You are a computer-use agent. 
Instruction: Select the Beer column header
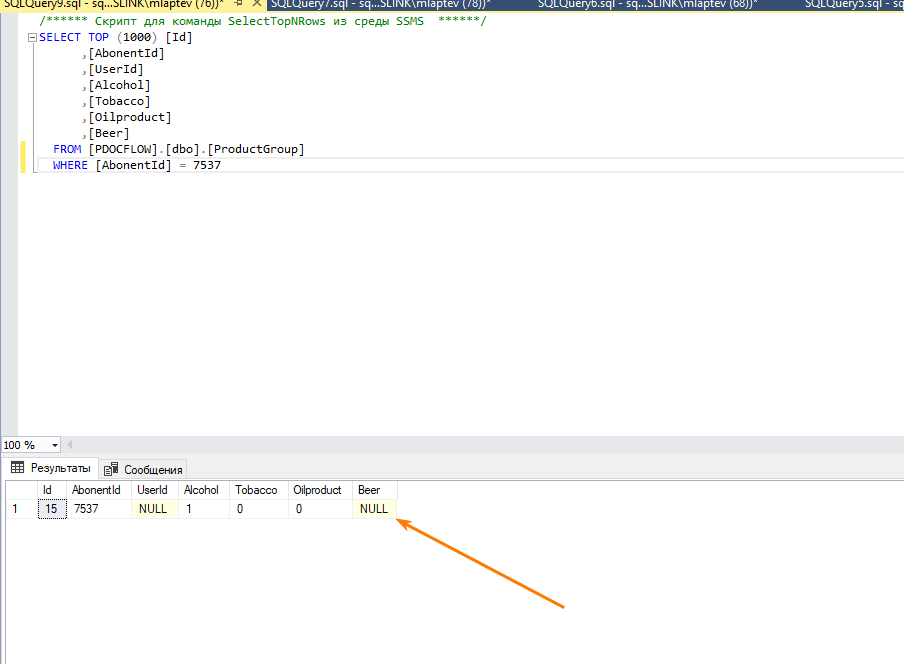[x=375, y=490]
